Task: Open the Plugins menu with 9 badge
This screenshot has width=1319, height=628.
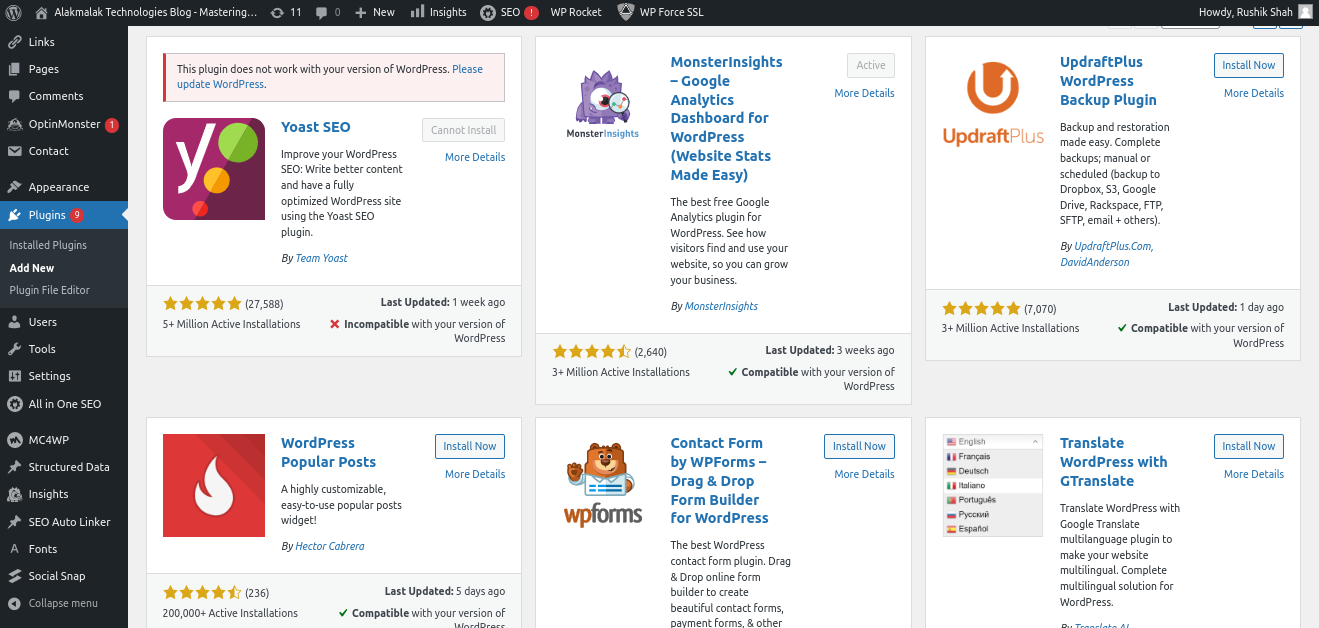Action: click(64, 215)
